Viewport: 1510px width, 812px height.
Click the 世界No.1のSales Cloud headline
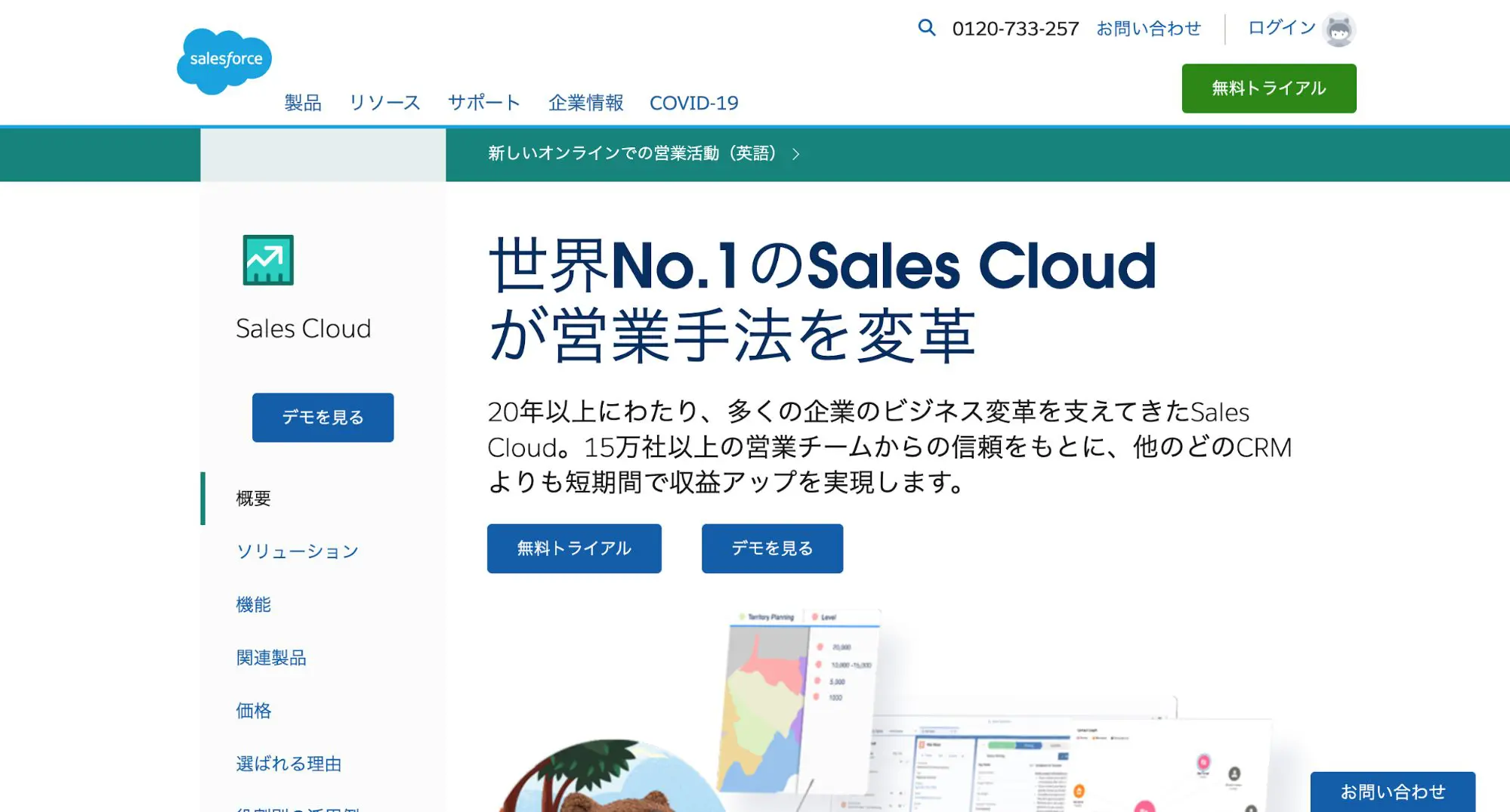822,300
